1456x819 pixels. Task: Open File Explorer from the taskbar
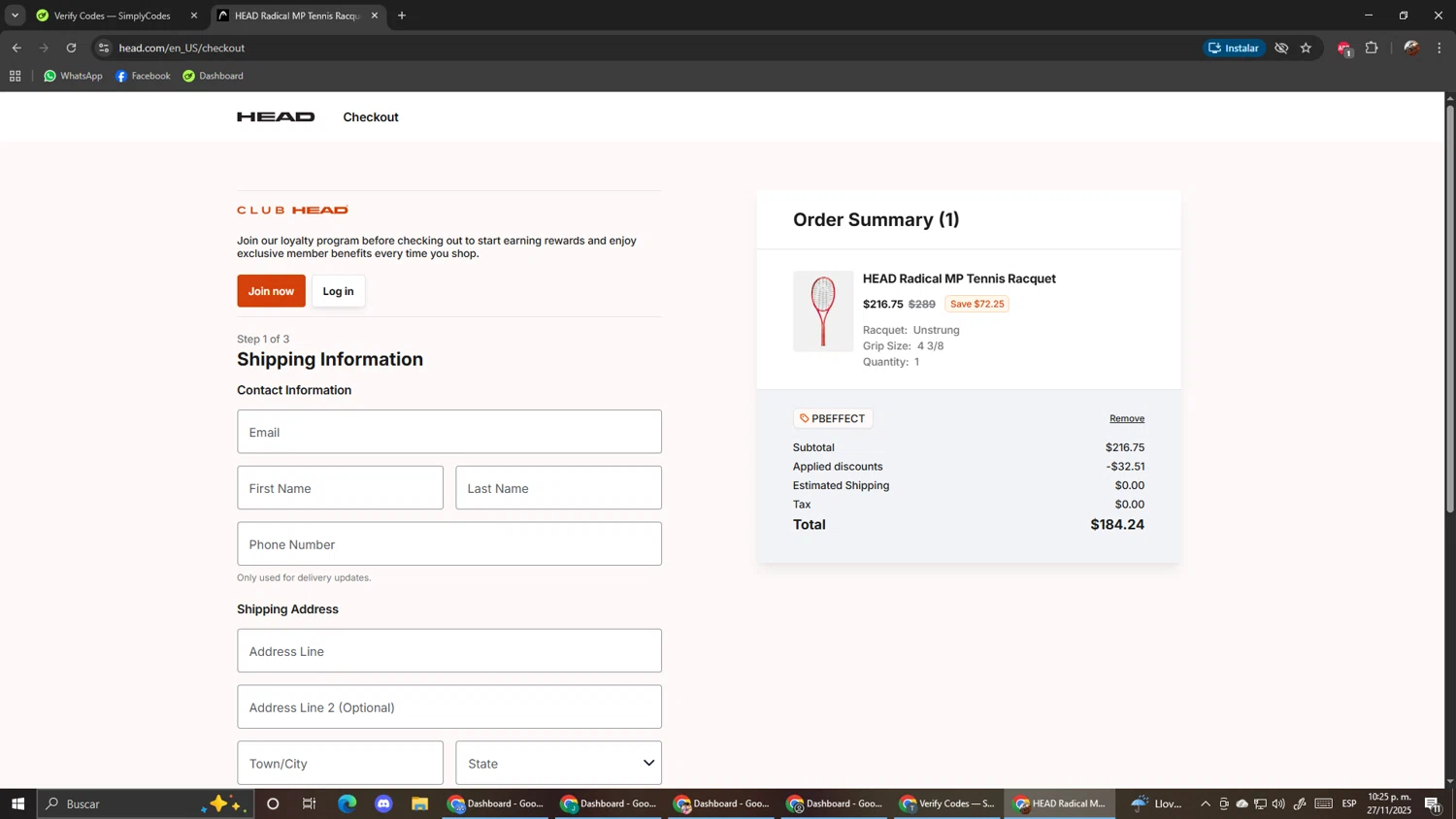click(x=420, y=804)
